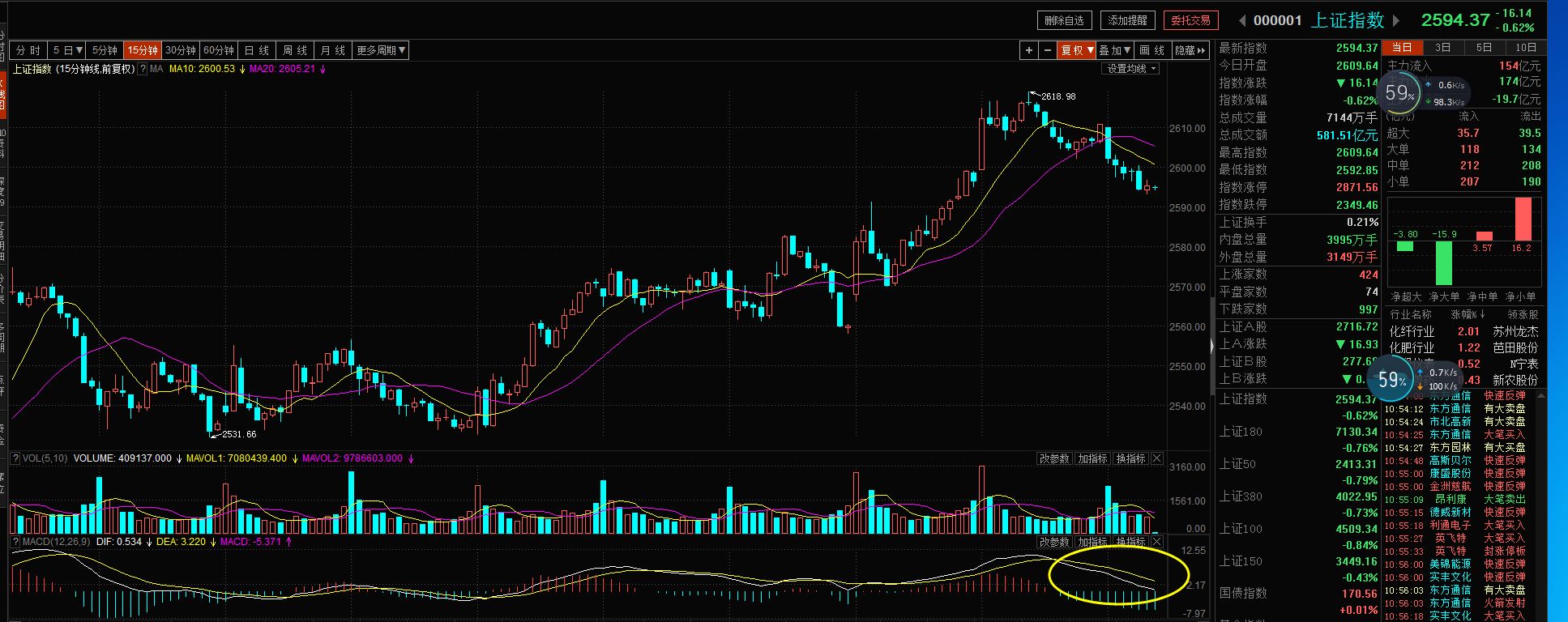Screen dimensions: 1568x622
Task: Select 3日 capital flow tab
Action: pos(1443,48)
